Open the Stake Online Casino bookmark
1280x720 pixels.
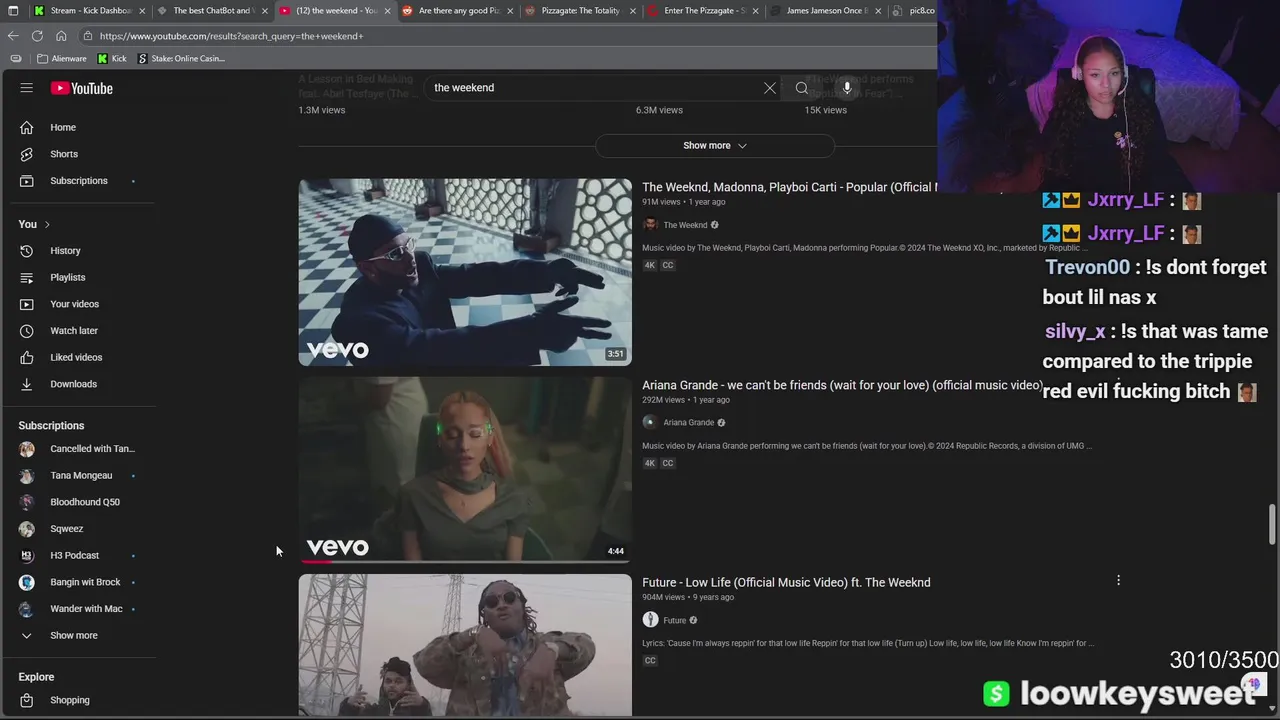[x=181, y=59]
